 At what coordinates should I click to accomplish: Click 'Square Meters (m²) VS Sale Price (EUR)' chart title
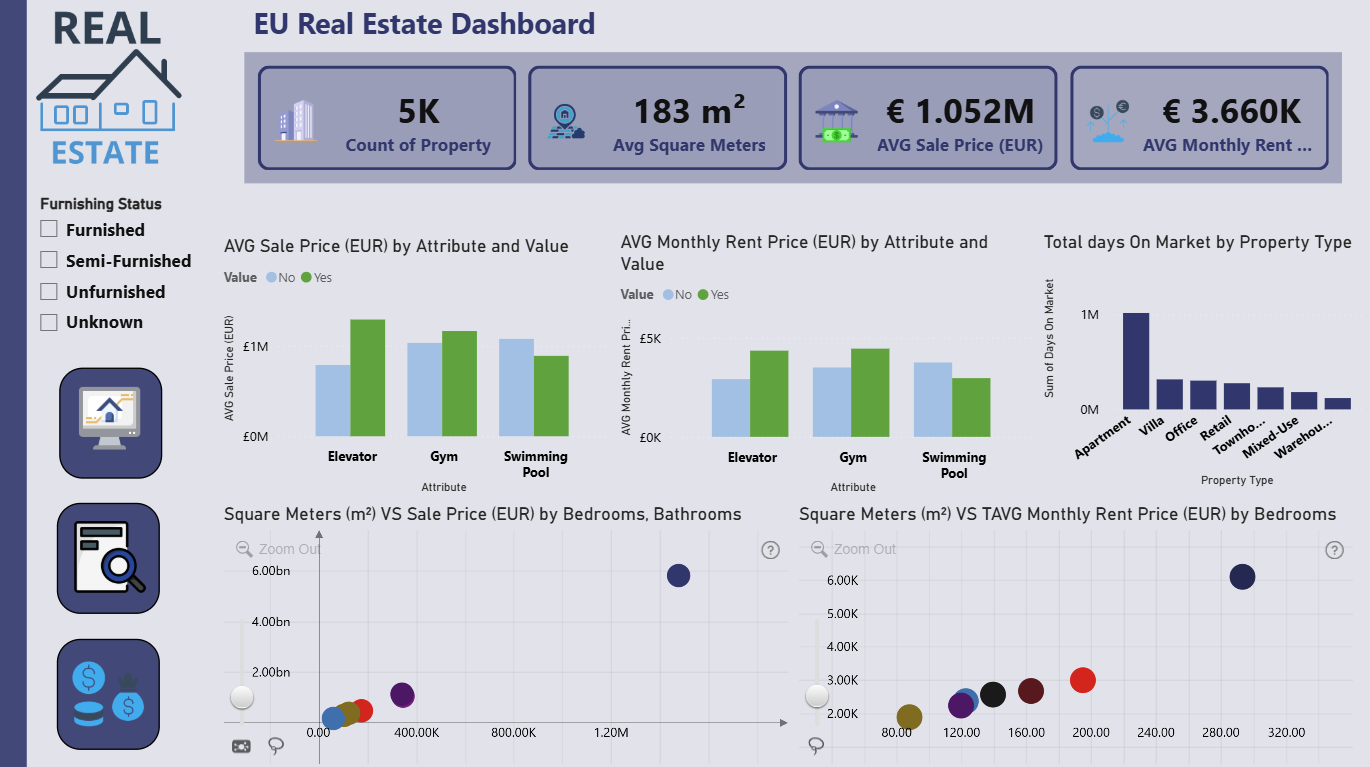(483, 514)
